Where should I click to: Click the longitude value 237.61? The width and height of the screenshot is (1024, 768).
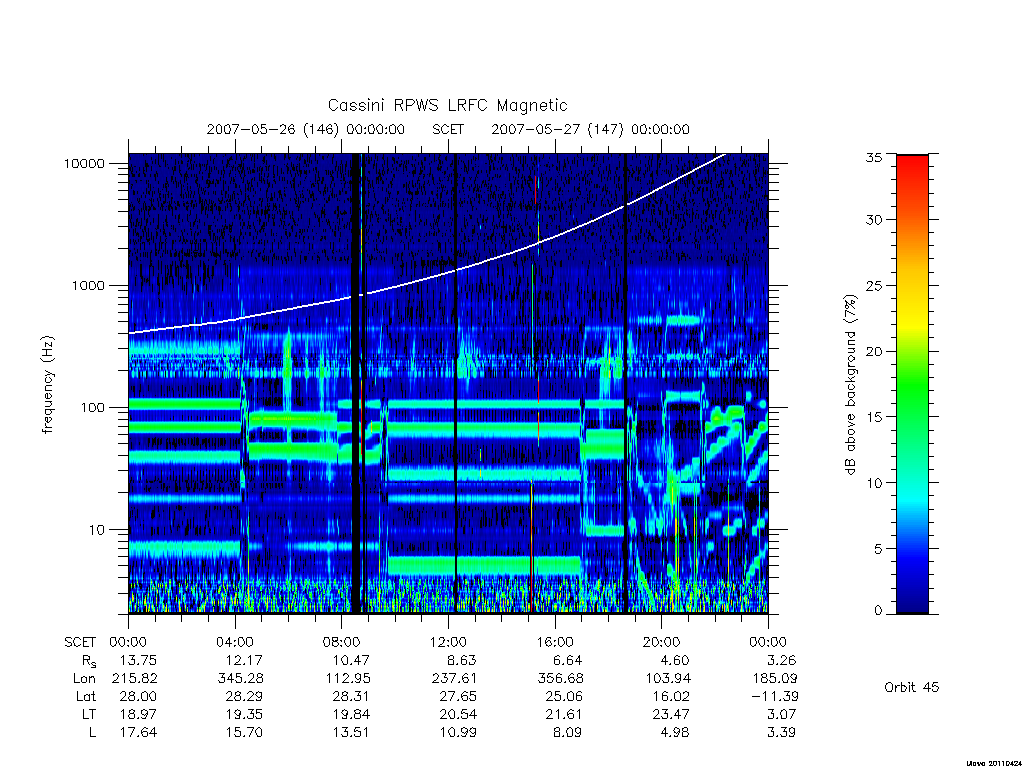coord(454,679)
